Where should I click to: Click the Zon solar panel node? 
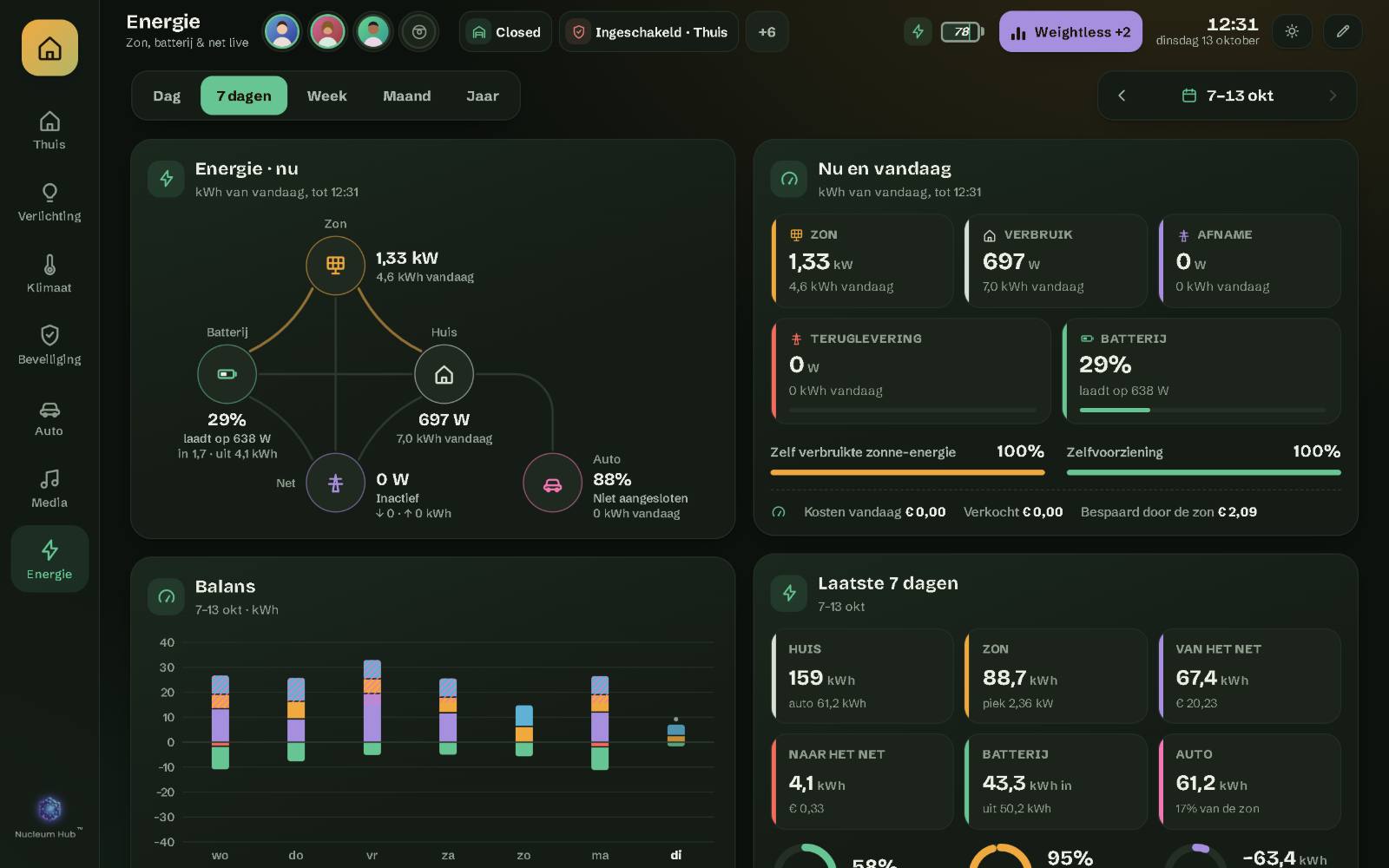(x=335, y=265)
